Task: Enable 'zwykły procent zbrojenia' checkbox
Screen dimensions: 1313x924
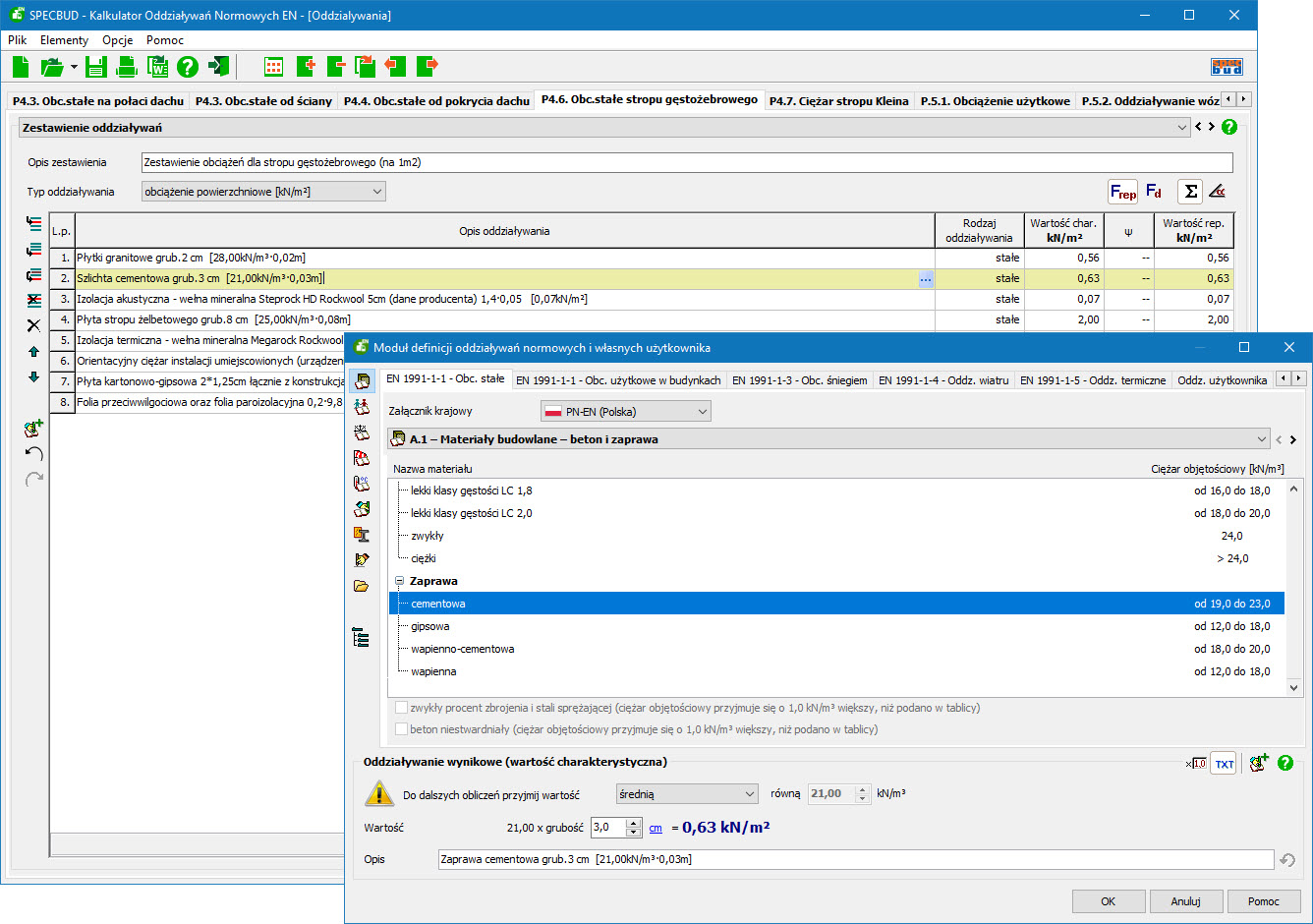Action: pyautogui.click(x=401, y=708)
